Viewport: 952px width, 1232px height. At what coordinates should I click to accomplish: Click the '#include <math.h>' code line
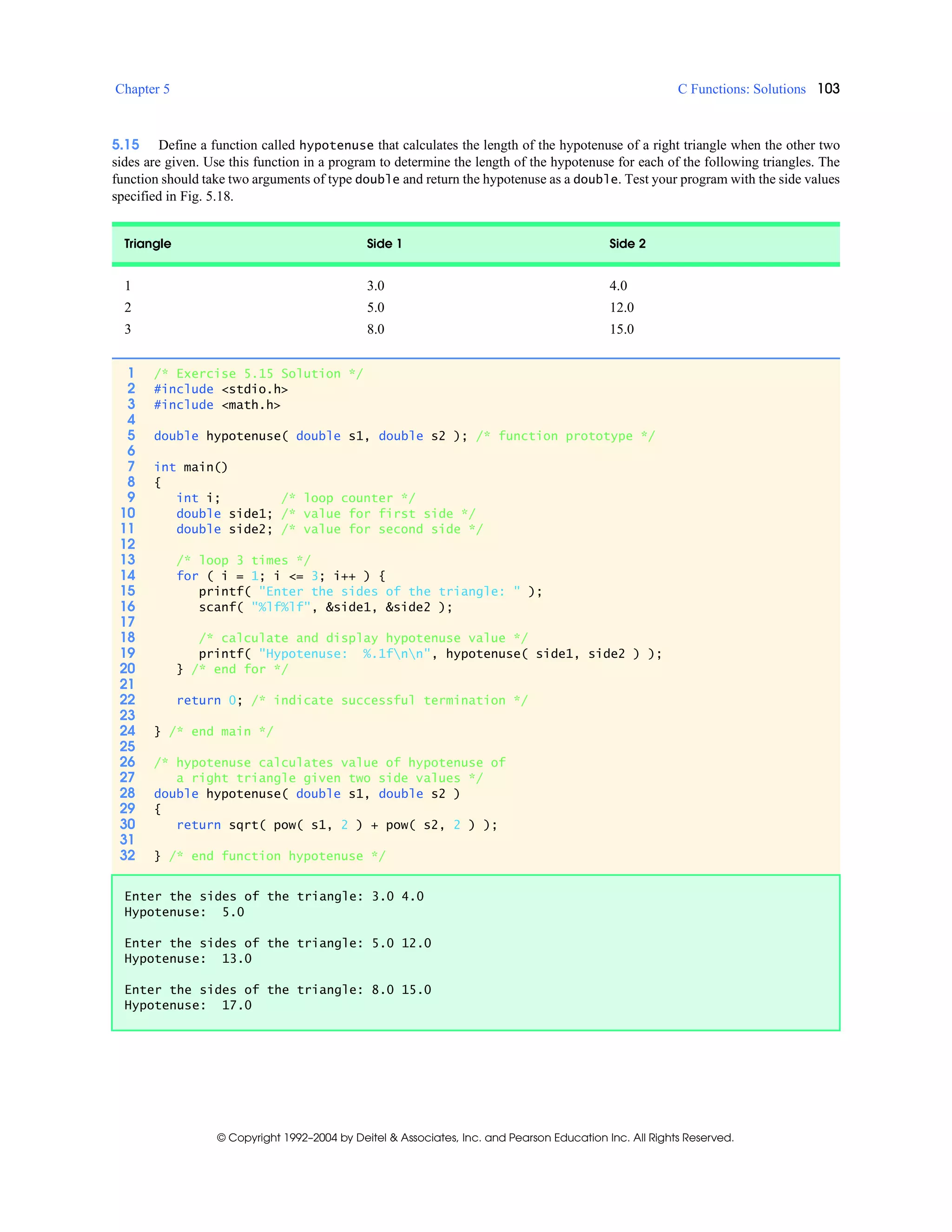[x=217, y=405]
